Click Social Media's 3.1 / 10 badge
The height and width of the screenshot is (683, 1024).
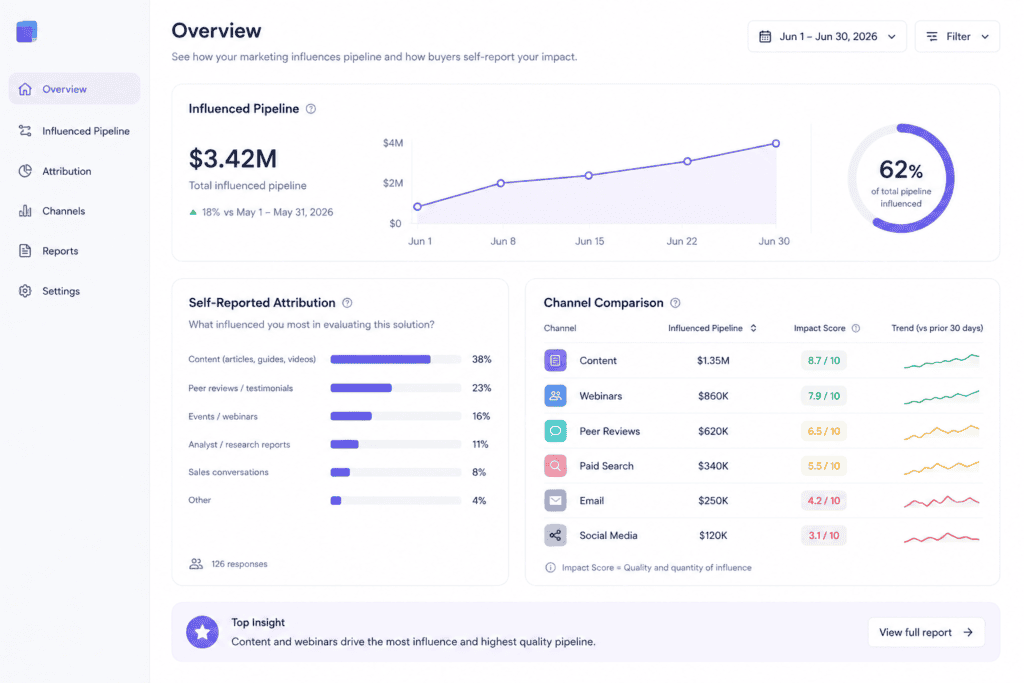pyautogui.click(x=824, y=535)
